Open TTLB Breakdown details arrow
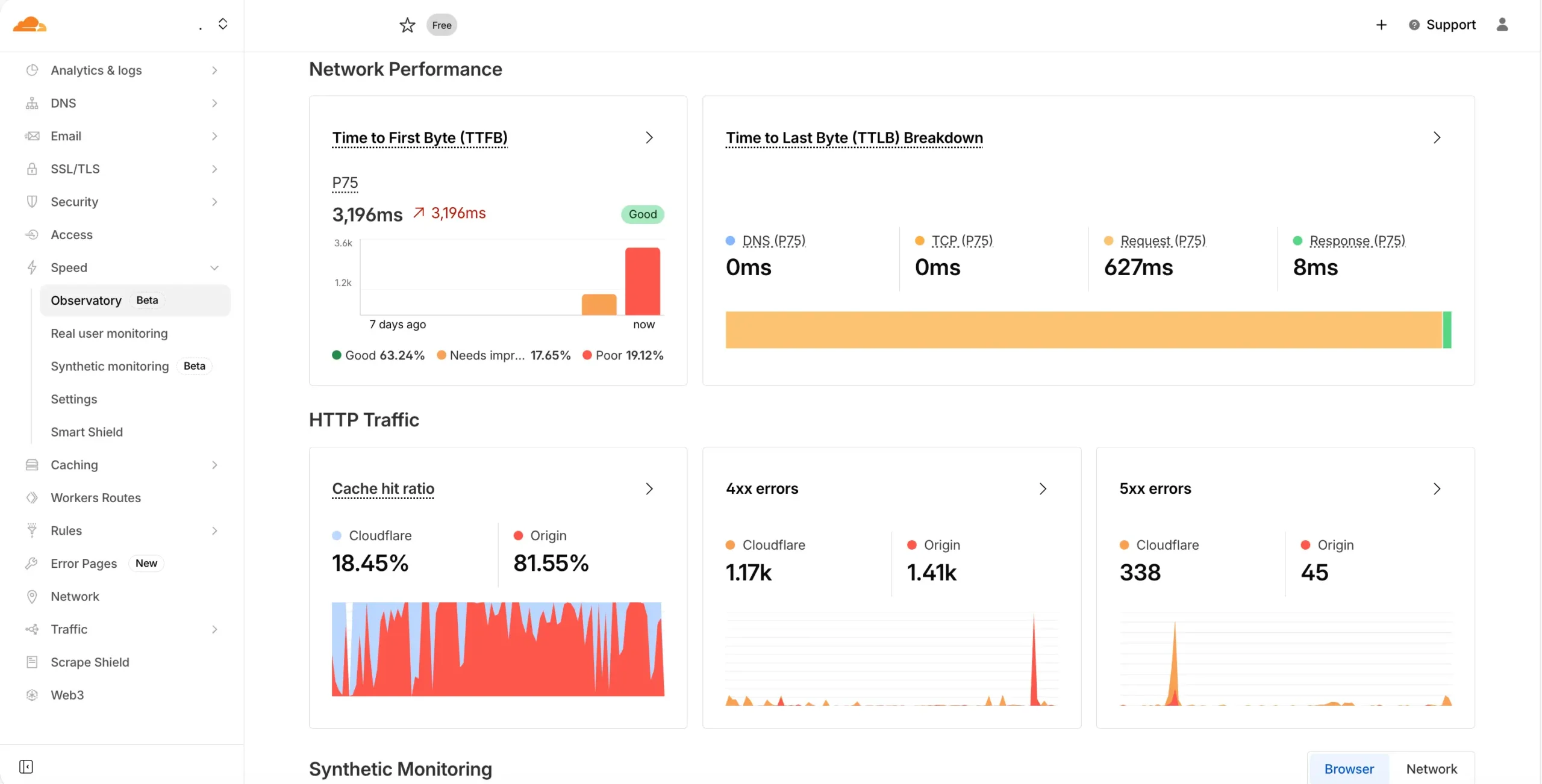The height and width of the screenshot is (784, 1542). pyautogui.click(x=1437, y=138)
